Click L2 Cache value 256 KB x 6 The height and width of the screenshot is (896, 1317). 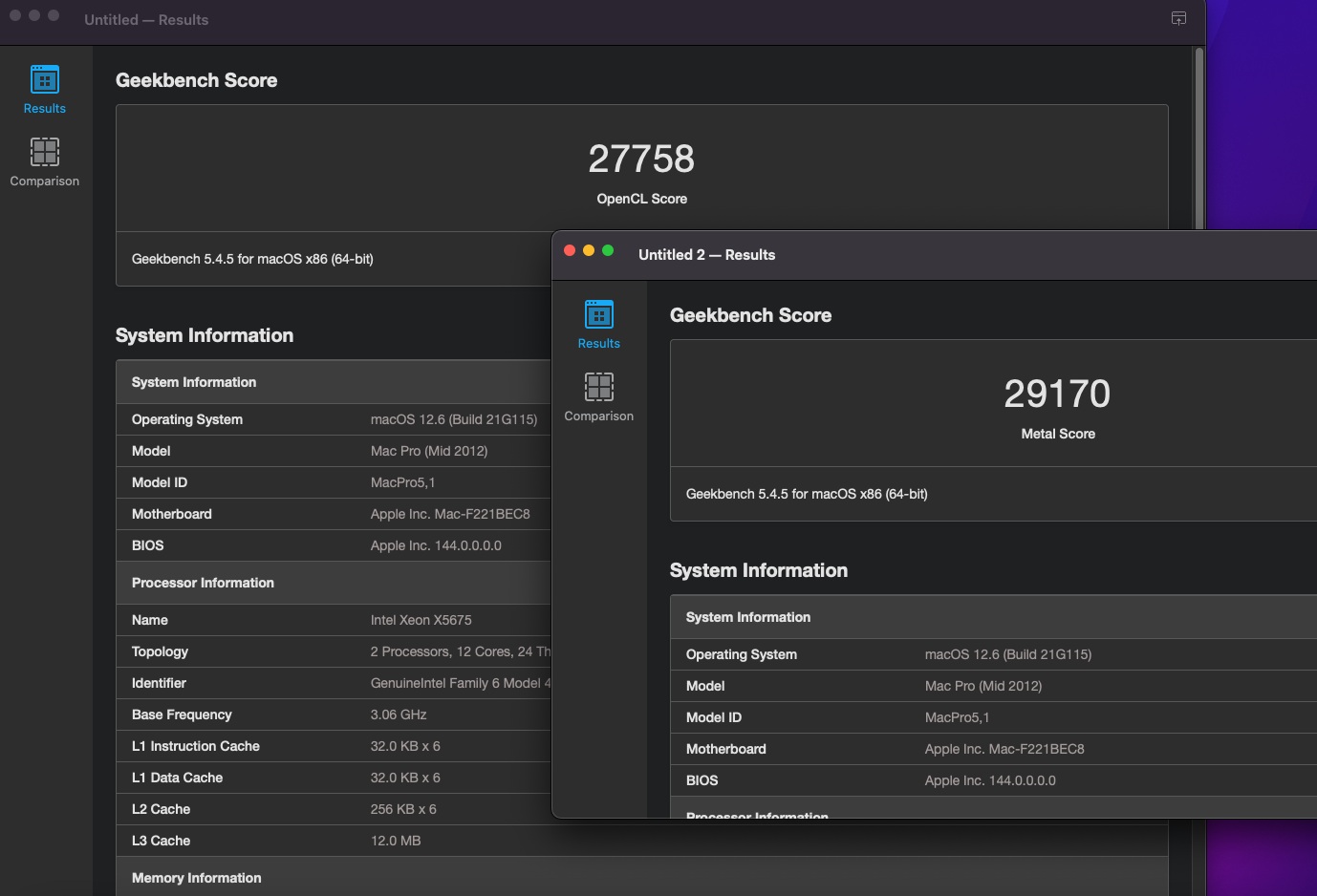click(403, 809)
